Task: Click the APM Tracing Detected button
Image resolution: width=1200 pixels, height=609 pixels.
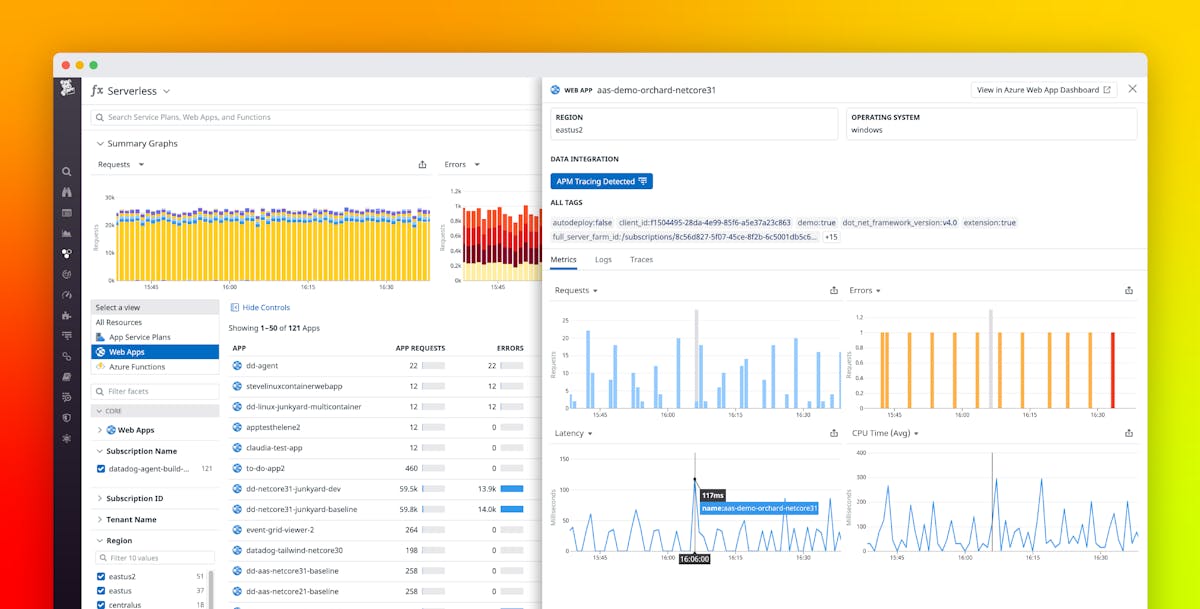Action: pyautogui.click(x=601, y=181)
